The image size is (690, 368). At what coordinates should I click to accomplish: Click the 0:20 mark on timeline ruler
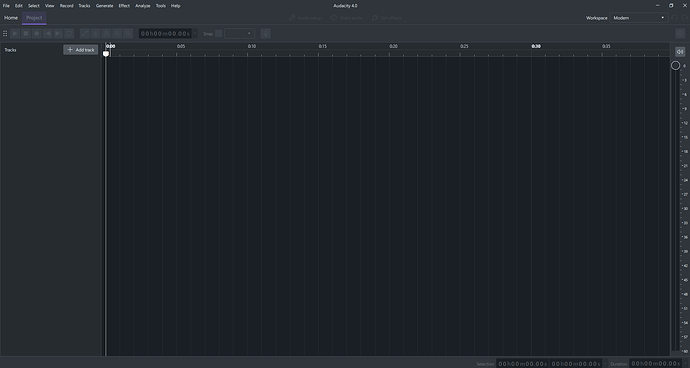click(393, 46)
